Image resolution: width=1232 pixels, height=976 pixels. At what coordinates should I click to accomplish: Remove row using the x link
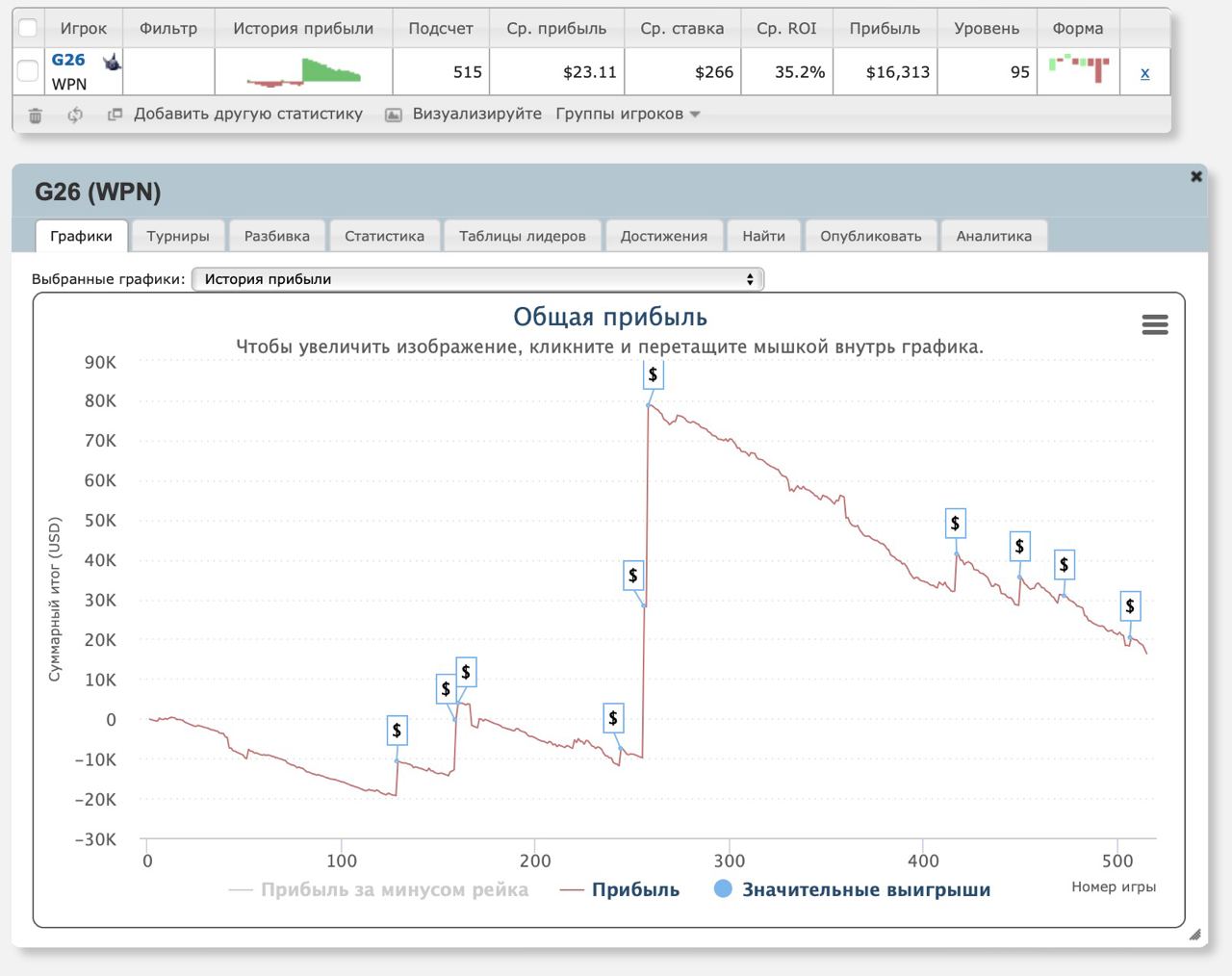click(x=1144, y=72)
